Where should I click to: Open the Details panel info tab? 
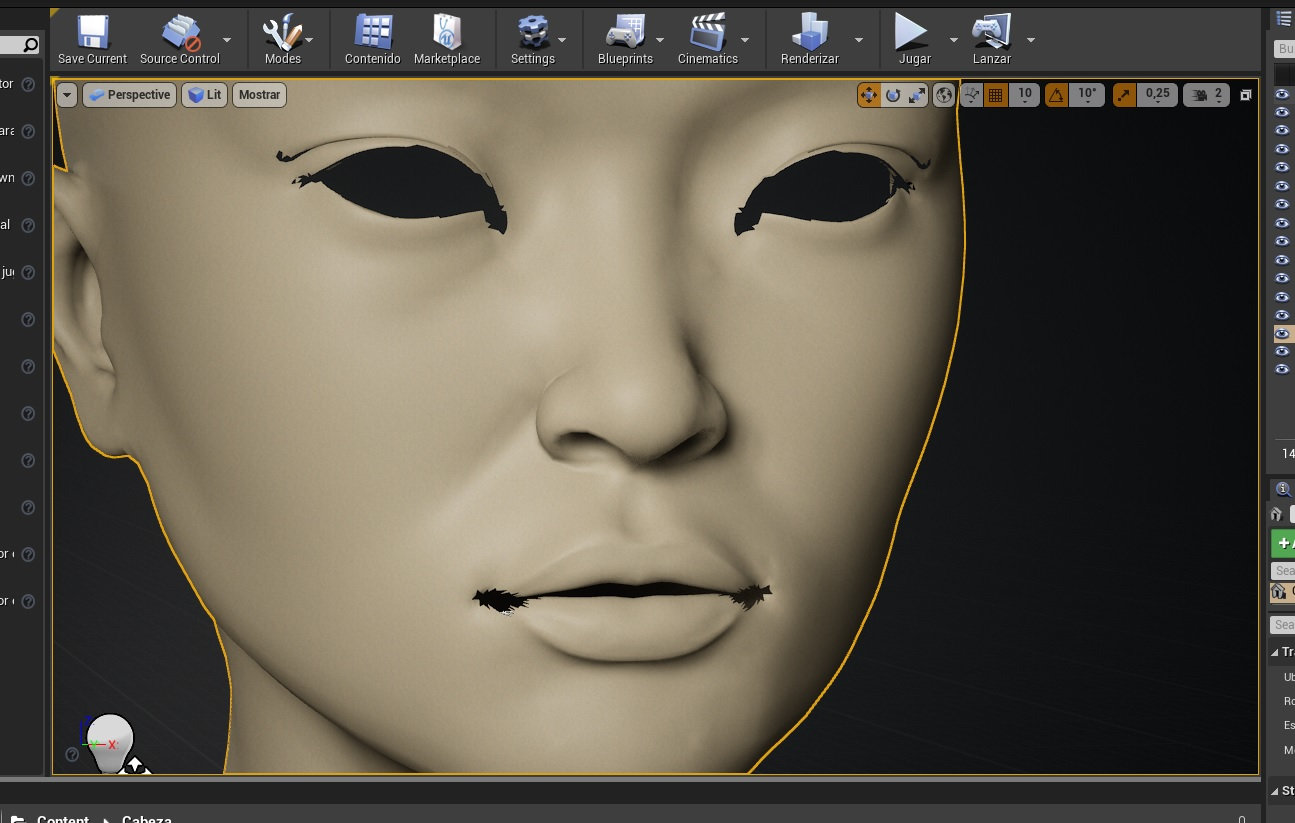pyautogui.click(x=1282, y=489)
